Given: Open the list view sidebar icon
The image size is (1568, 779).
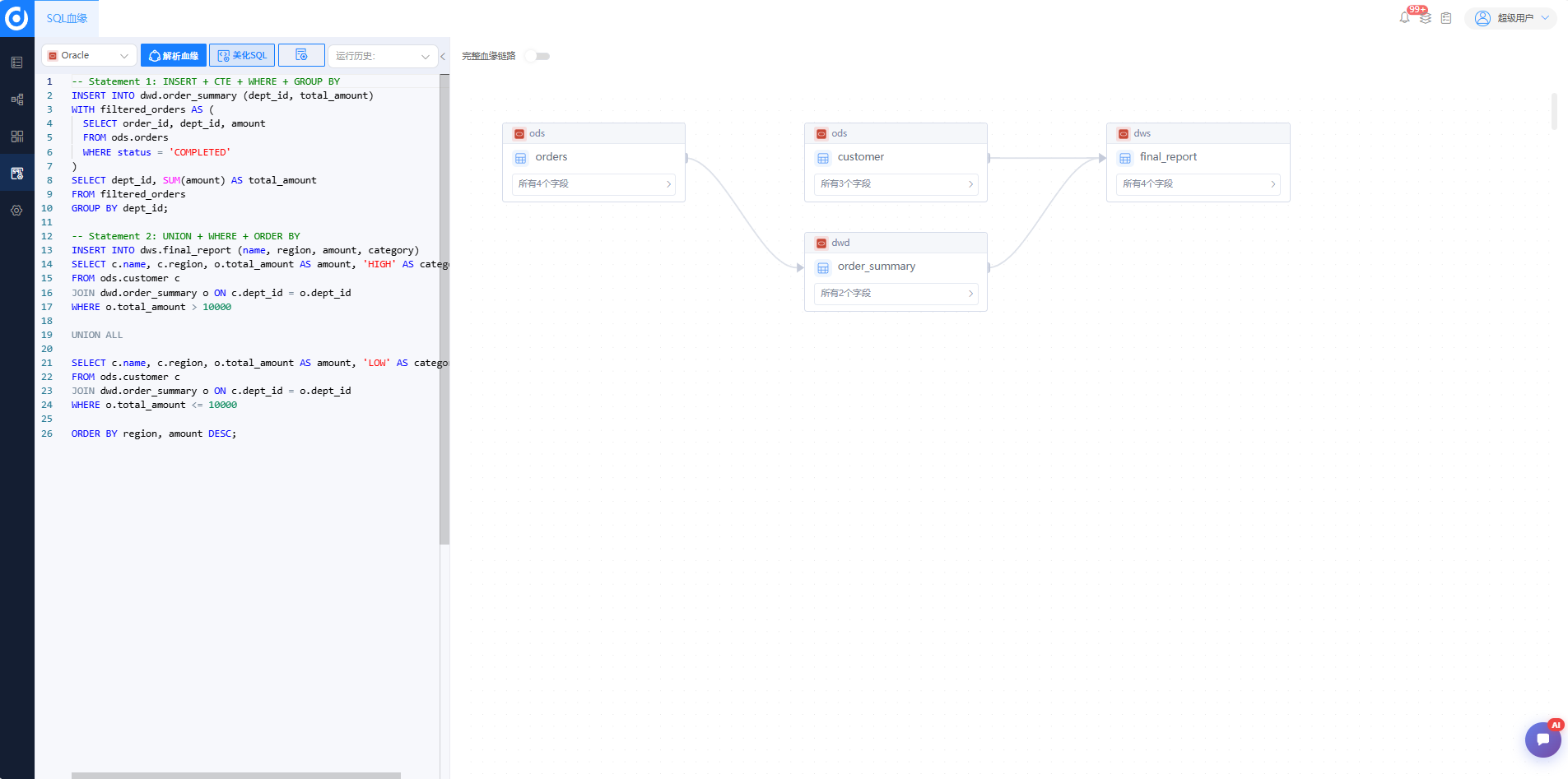Looking at the screenshot, I should pyautogui.click(x=16, y=63).
